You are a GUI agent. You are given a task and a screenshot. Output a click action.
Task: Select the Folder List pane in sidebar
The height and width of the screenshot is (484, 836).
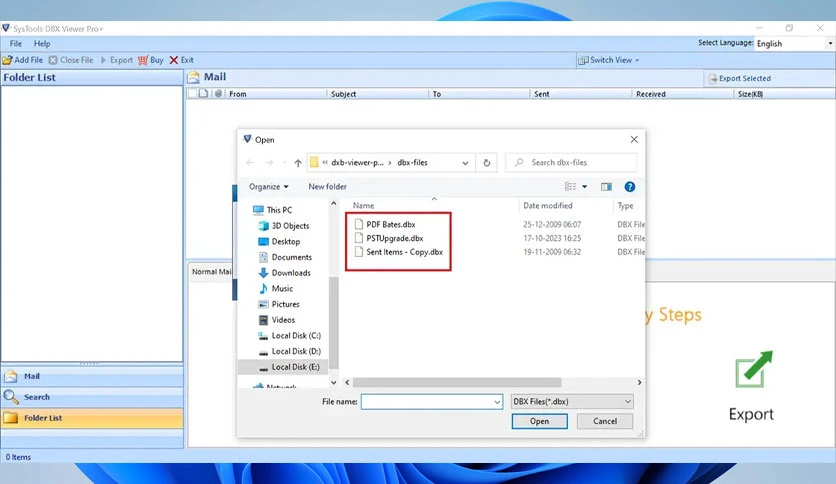coord(92,418)
